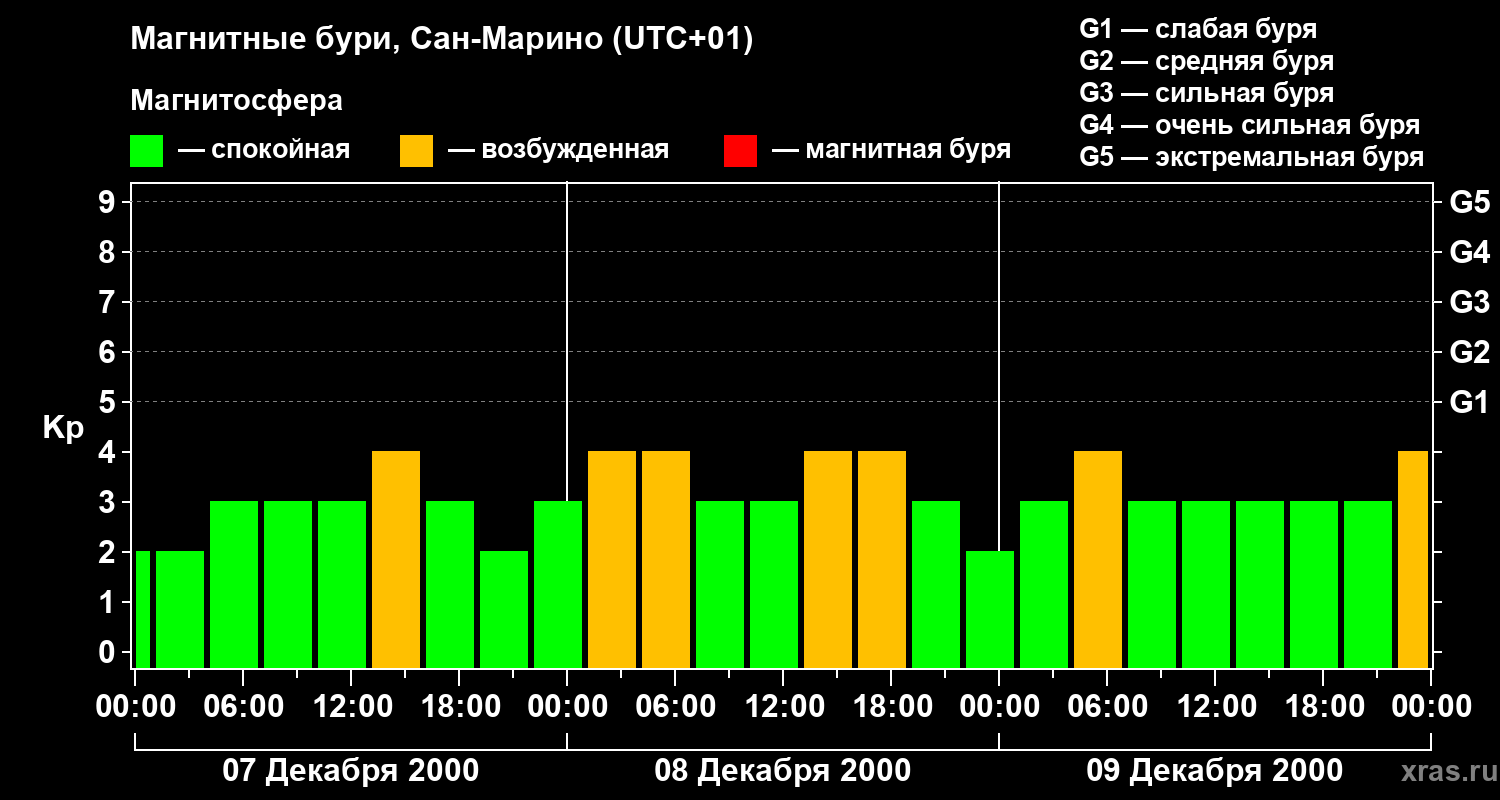The height and width of the screenshot is (800, 1500).
Task: Click legend line 'G3 — сильная буря'
Action: point(1207,93)
